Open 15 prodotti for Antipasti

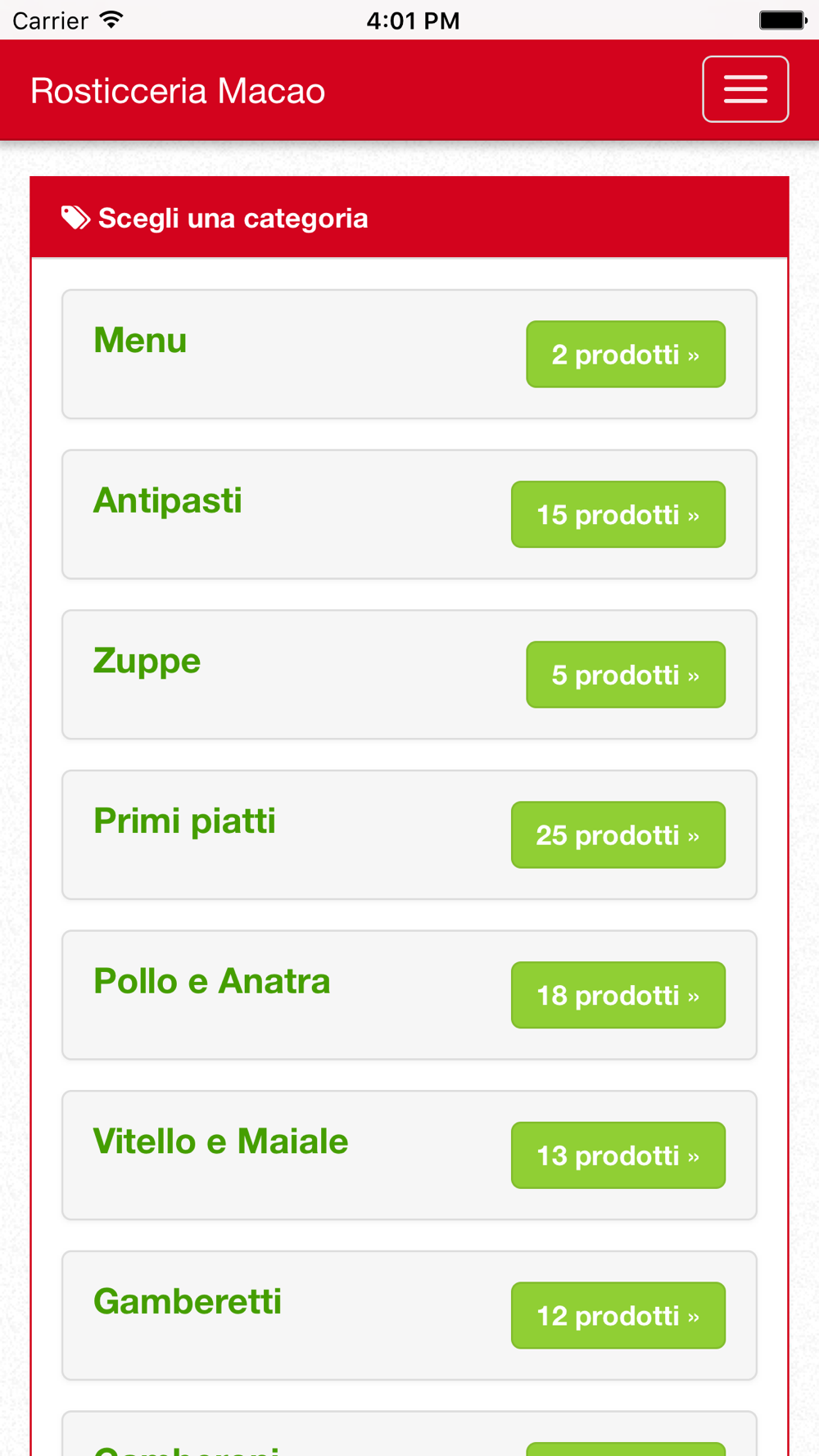(x=618, y=514)
